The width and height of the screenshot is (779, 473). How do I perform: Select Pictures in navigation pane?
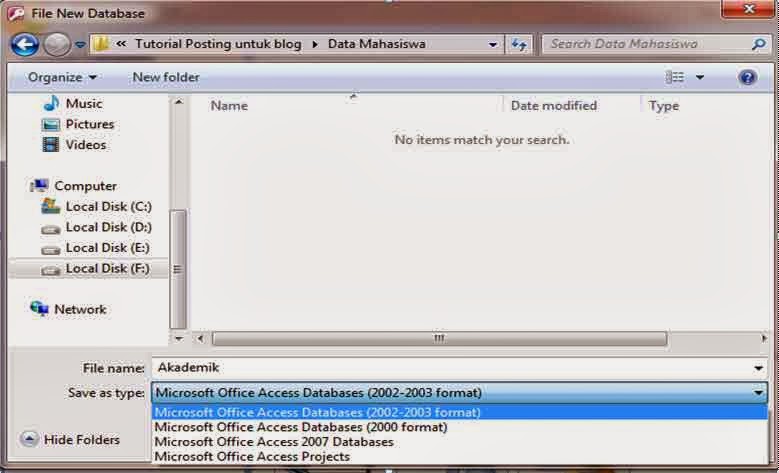pyautogui.click(x=90, y=124)
